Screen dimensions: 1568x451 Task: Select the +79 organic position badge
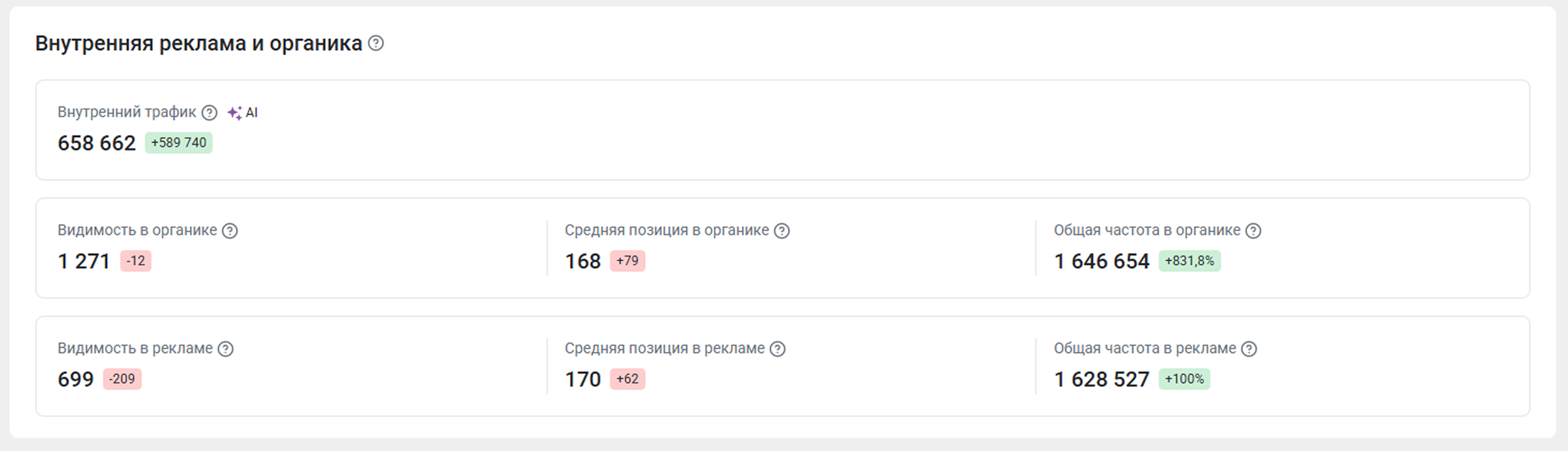coord(627,261)
